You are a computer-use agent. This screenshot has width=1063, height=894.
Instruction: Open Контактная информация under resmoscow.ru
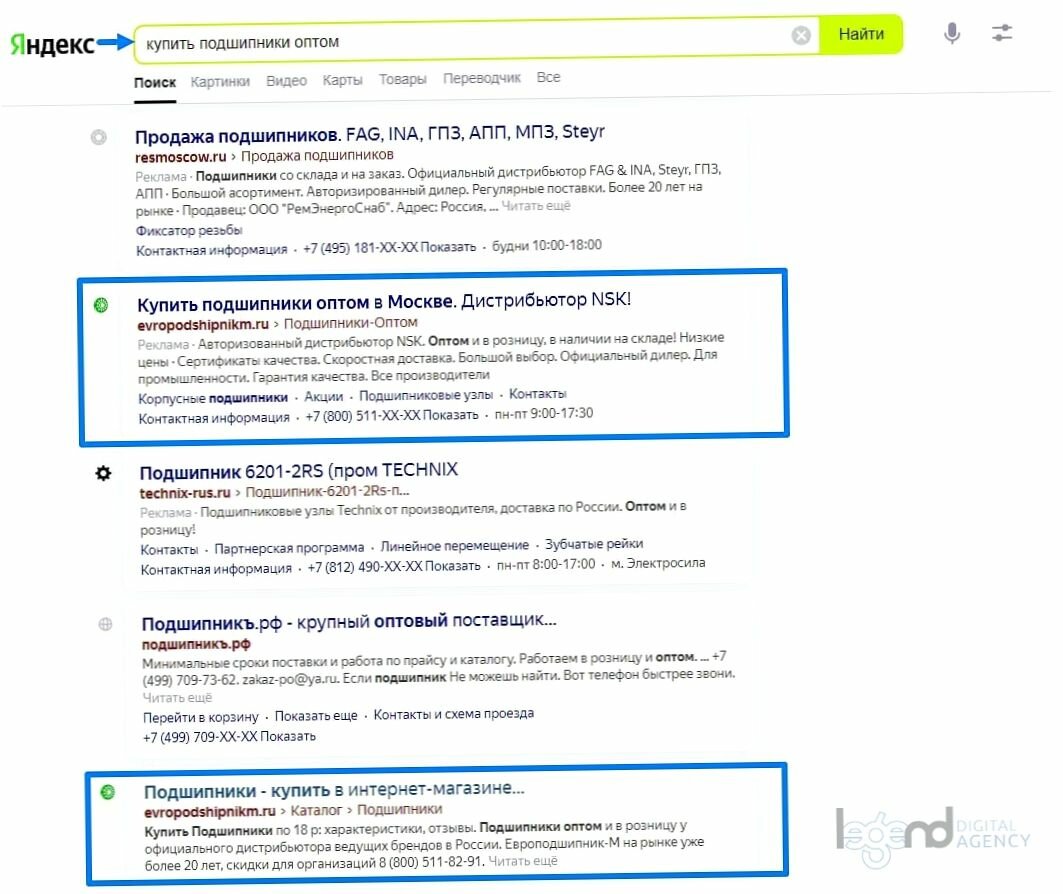tap(212, 250)
